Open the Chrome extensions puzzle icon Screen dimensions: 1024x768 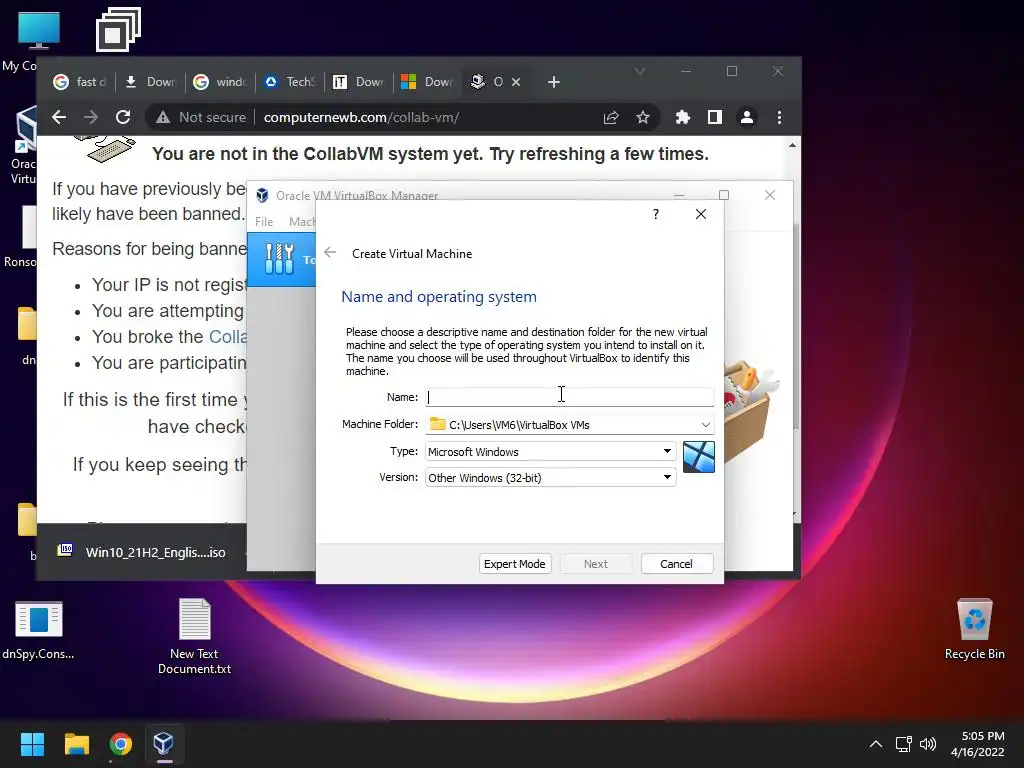click(x=682, y=118)
